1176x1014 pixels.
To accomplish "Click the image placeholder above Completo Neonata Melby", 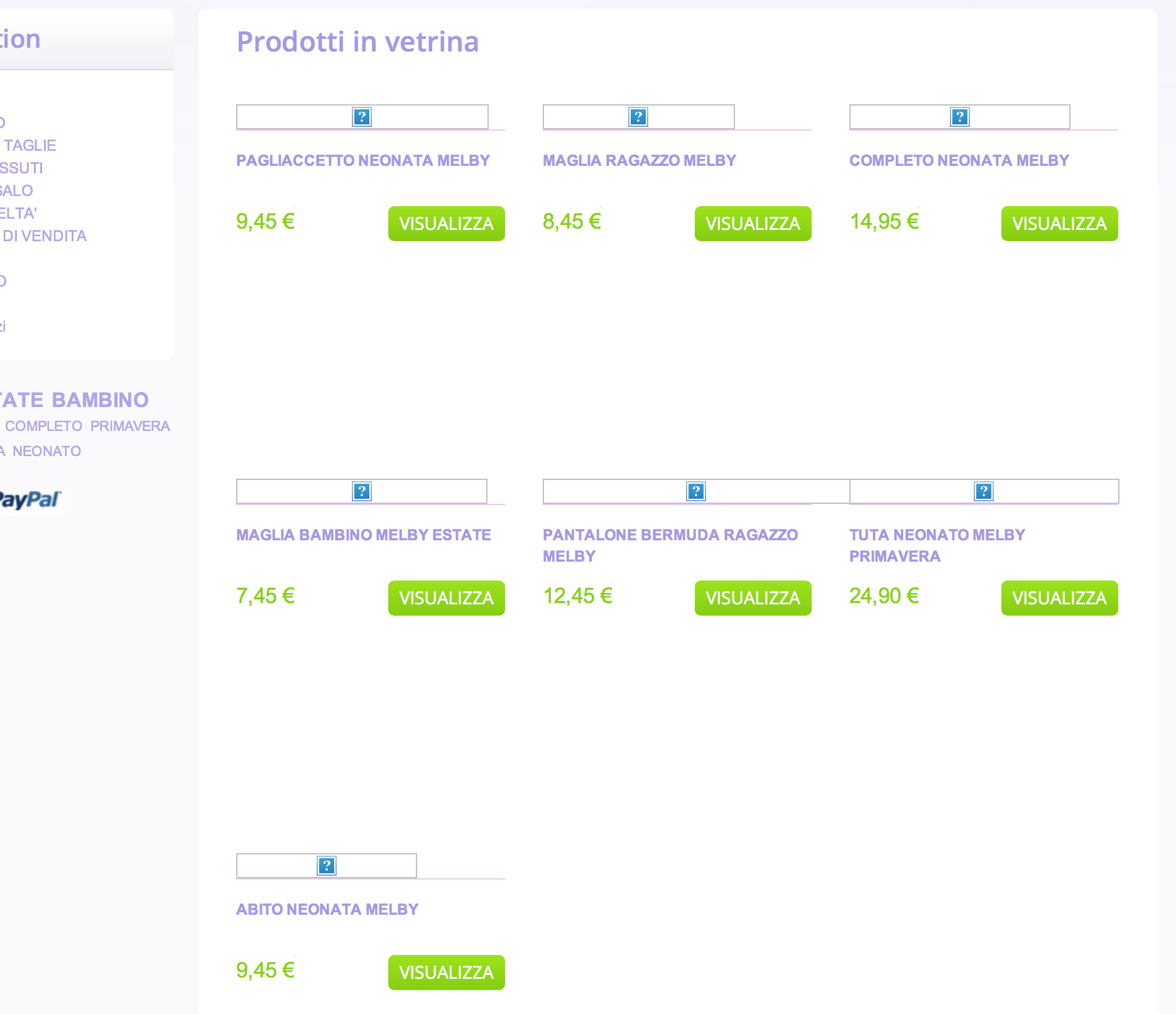I will point(959,117).
